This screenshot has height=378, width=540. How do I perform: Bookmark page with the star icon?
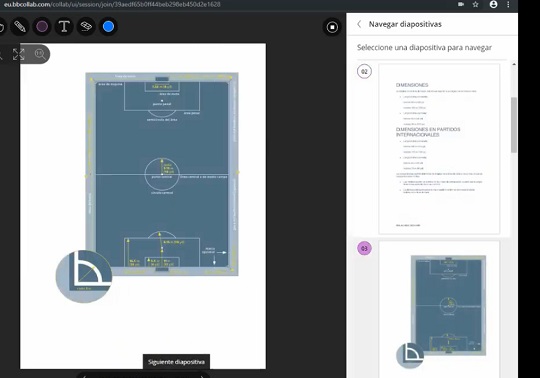[476, 4]
